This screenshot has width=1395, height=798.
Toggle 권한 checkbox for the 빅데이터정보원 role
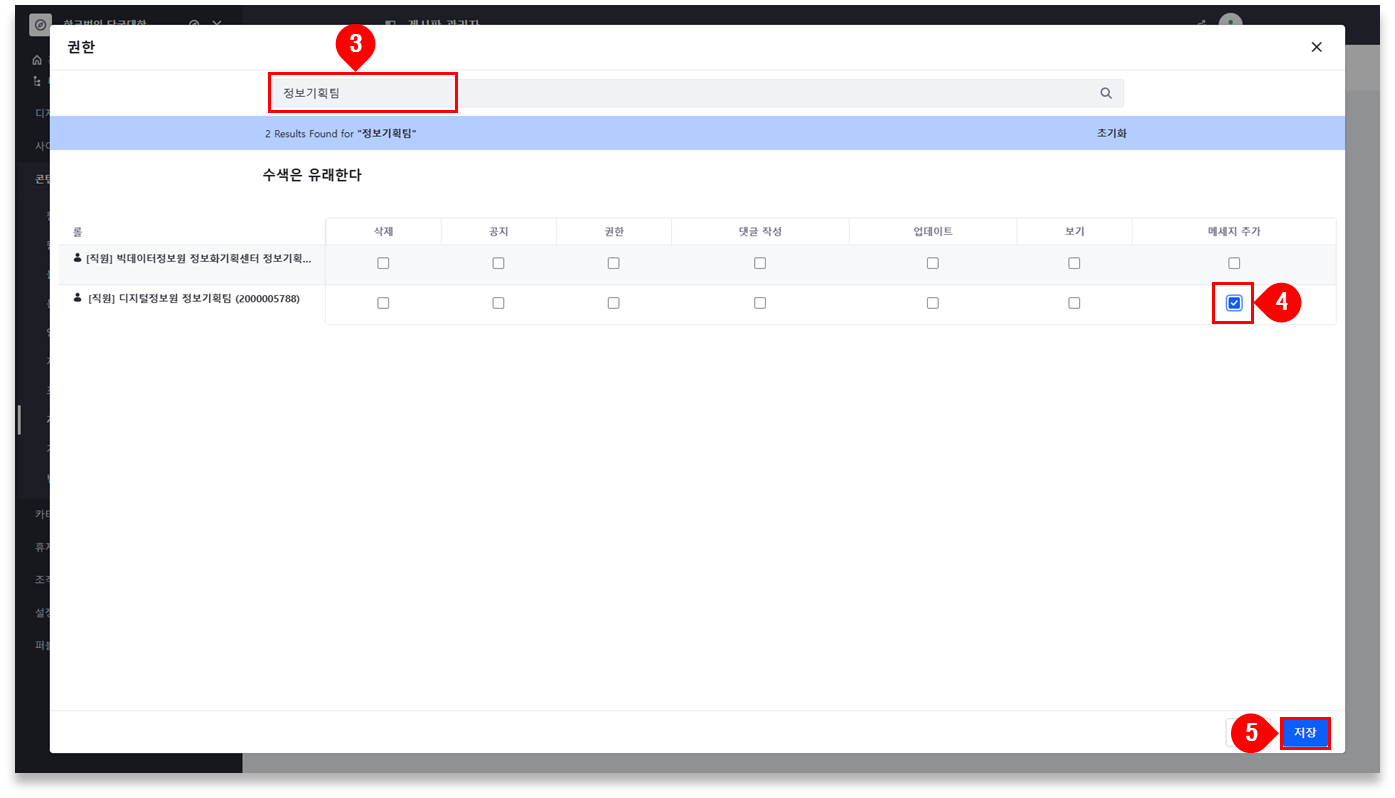point(613,263)
